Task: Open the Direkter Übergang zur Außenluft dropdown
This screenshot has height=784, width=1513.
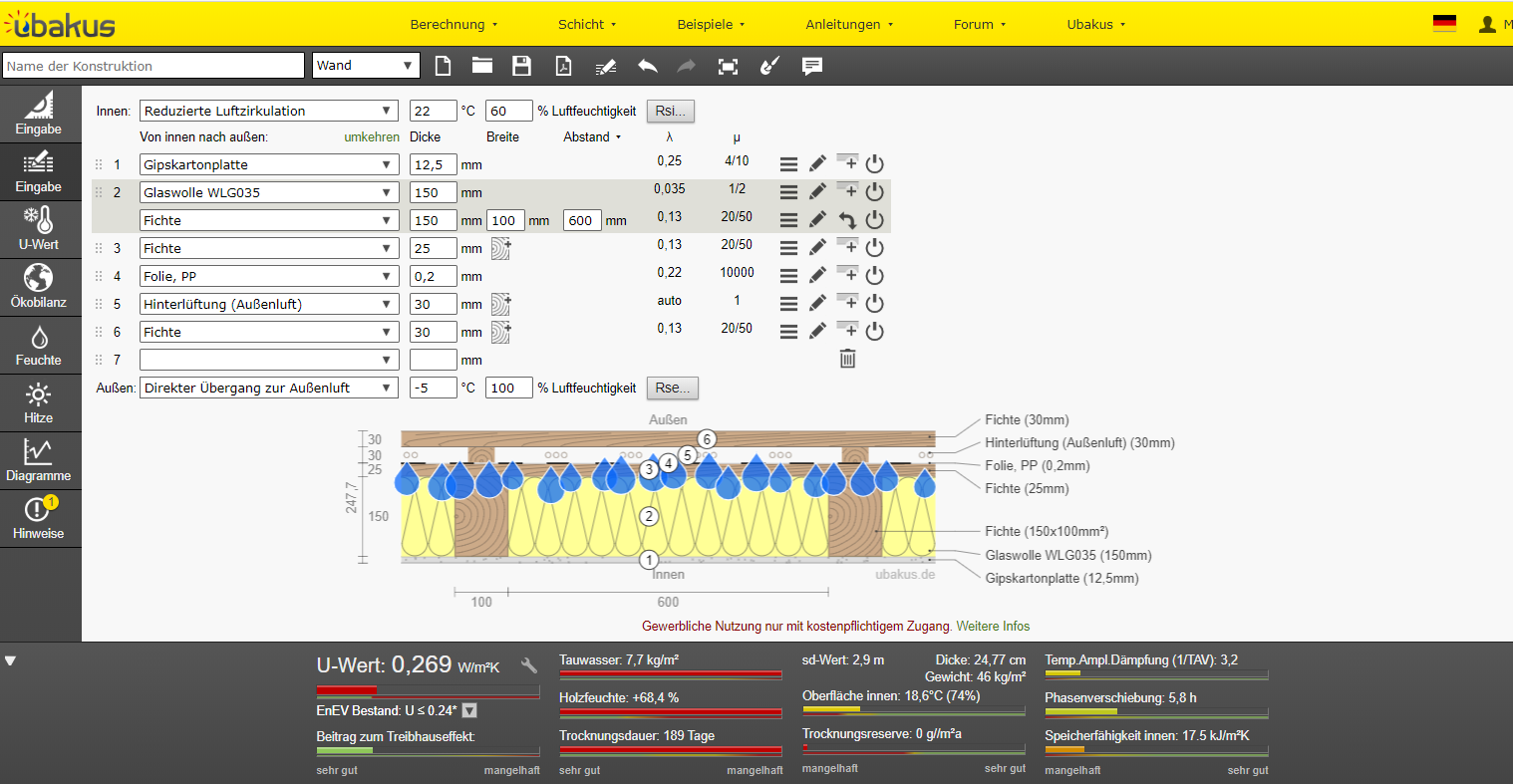Action: point(269,388)
